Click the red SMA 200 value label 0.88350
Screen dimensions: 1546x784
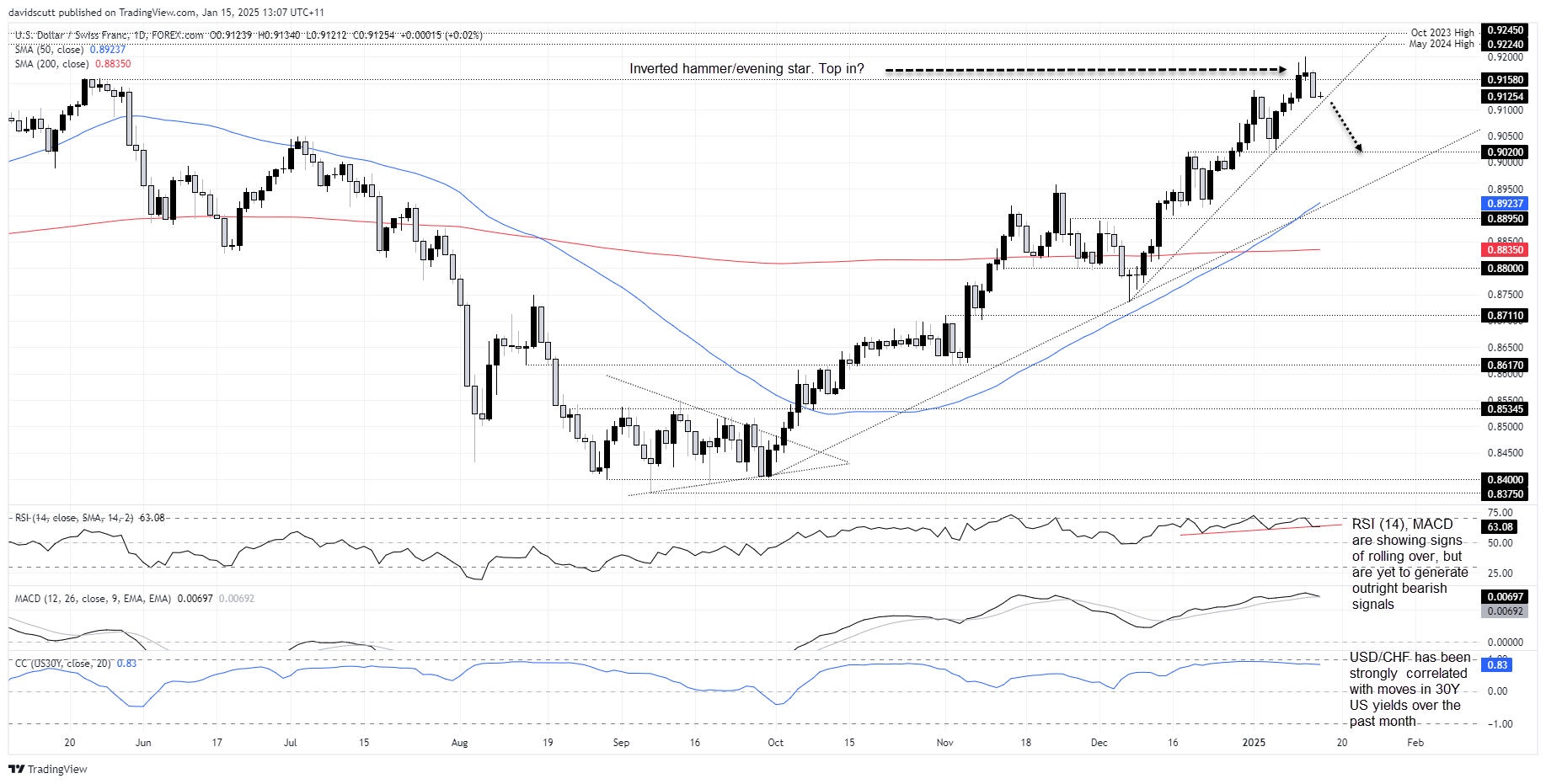pyautogui.click(x=1505, y=250)
